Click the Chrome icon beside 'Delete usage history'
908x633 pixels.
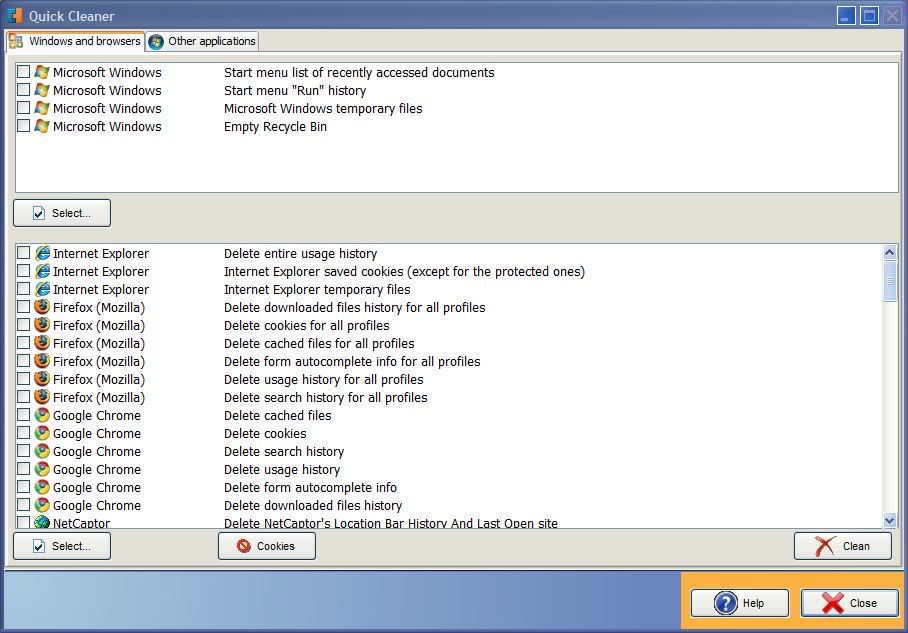(x=42, y=469)
